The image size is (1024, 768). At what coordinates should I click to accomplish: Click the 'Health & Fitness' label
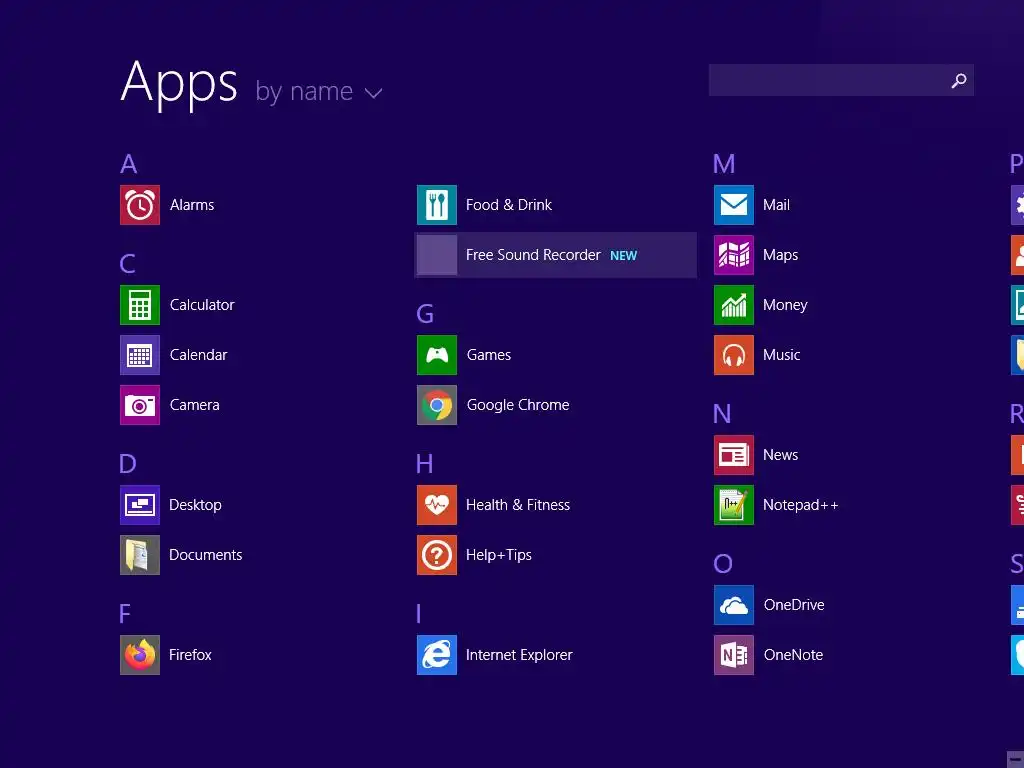pos(518,505)
